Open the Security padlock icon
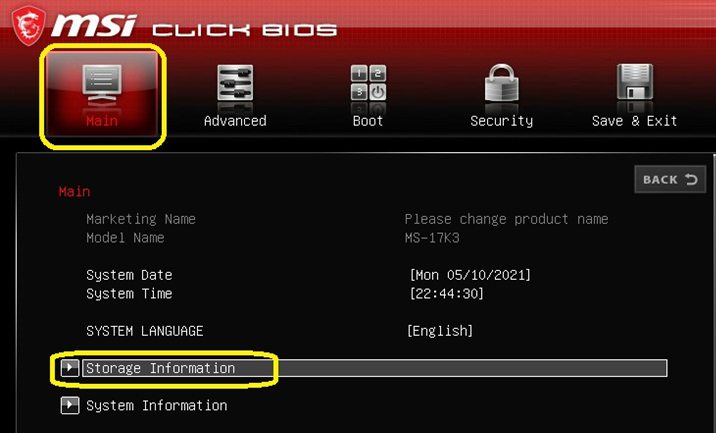The width and height of the screenshot is (716, 433). pos(501,83)
